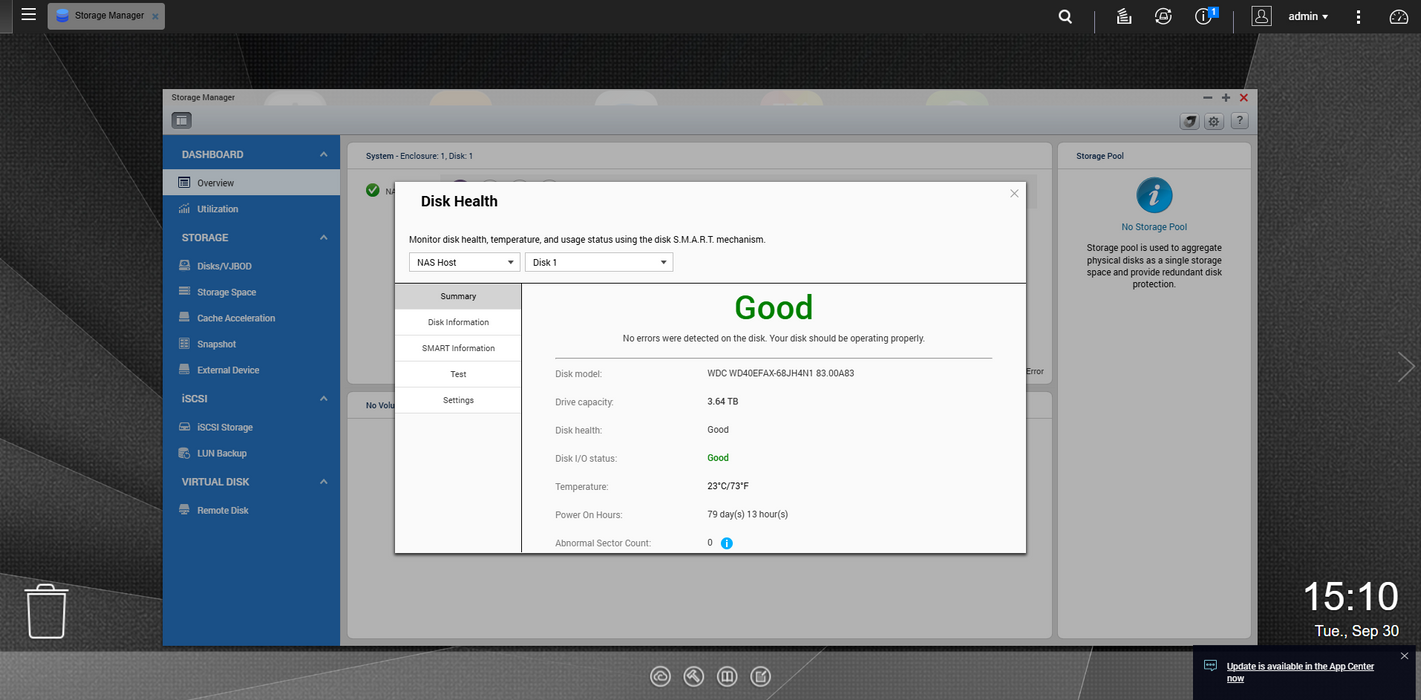Screen dimensions: 1421x700
Task: Open event notifications icon with badge
Action: 1204,16
